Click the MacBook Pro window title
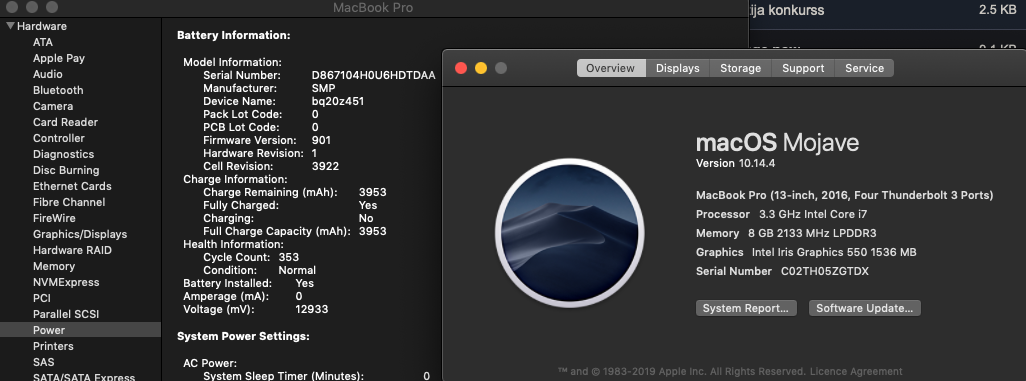 click(x=373, y=8)
